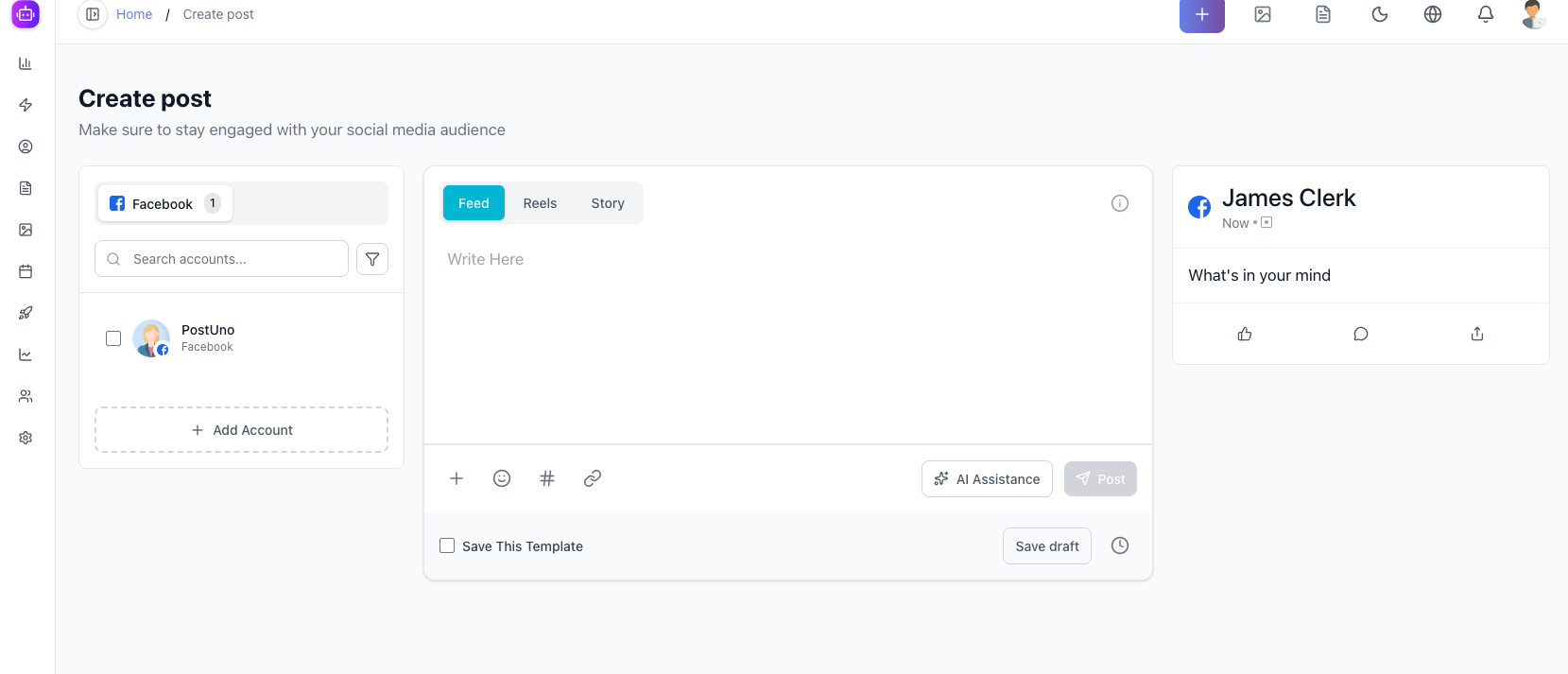Switch to the Reels tab
Image resolution: width=1568 pixels, height=674 pixels.
pyautogui.click(x=540, y=203)
